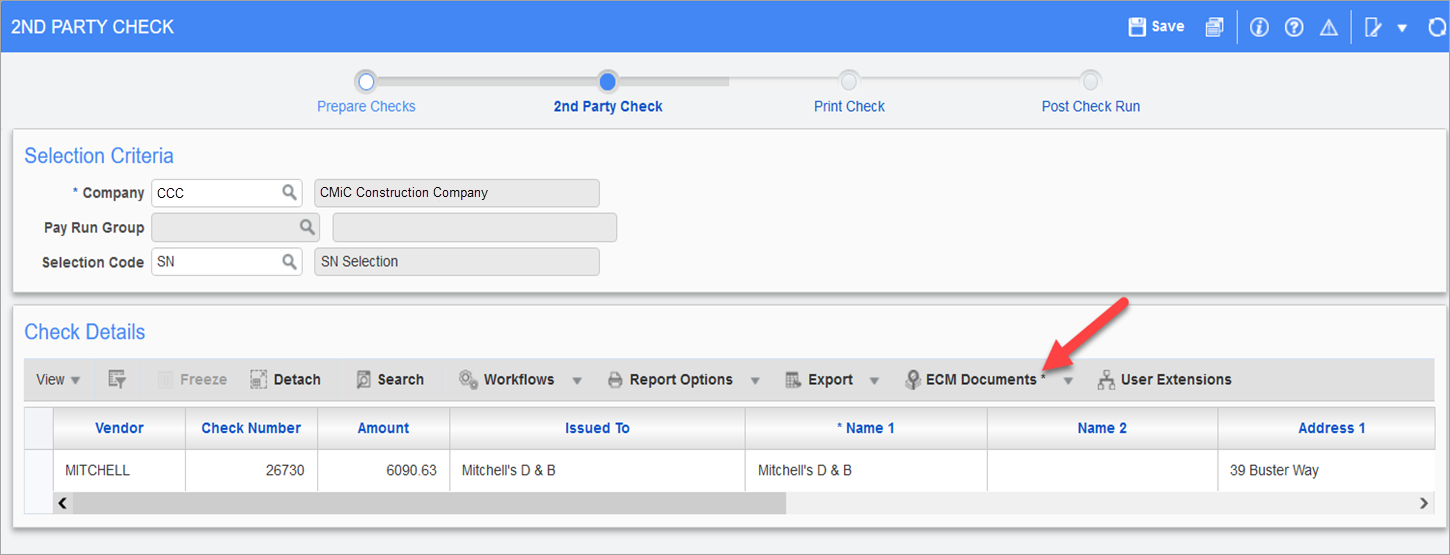Click Address 1 cell 39 Buster Way
1450x555 pixels.
[x=1327, y=470]
